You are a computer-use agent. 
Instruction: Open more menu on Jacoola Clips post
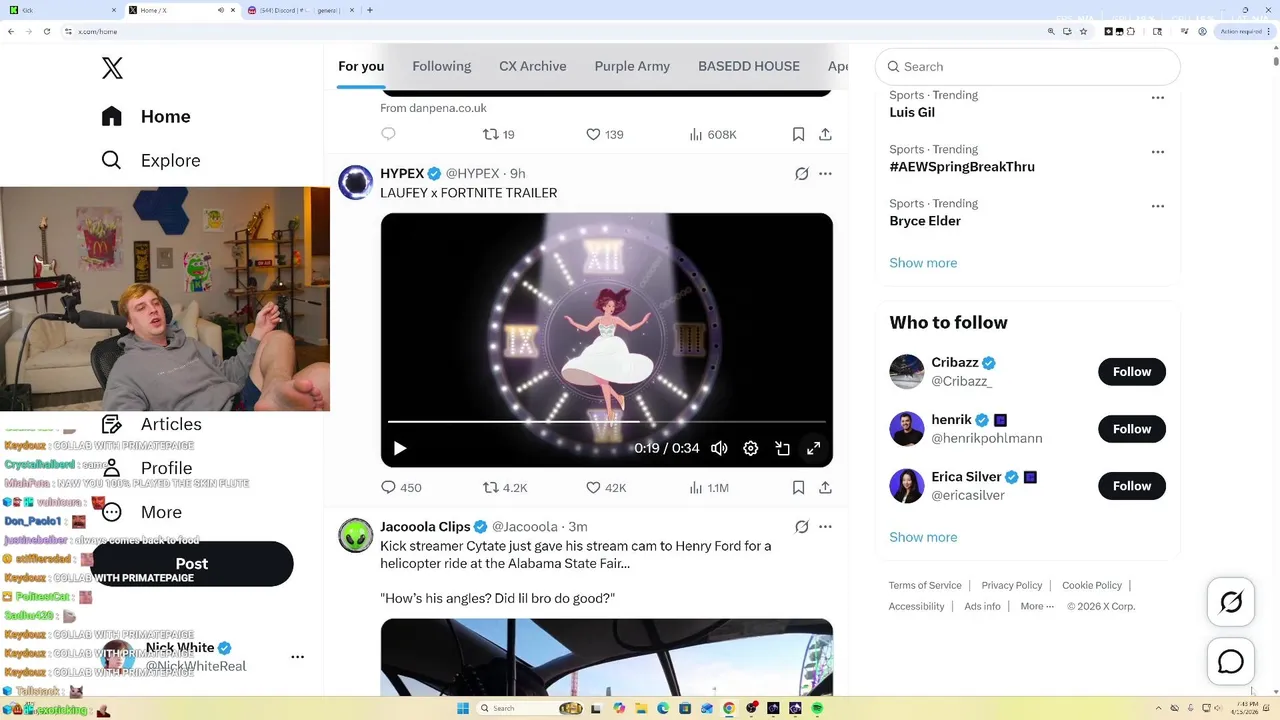(825, 527)
